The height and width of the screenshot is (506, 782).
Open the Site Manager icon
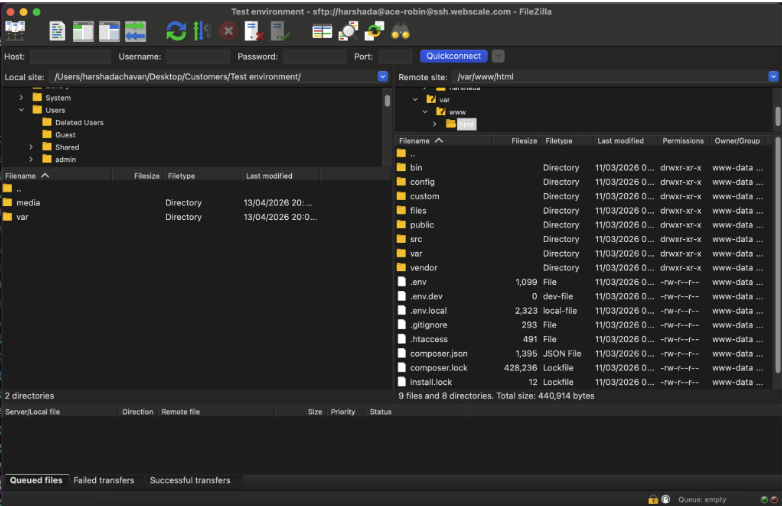[15, 31]
